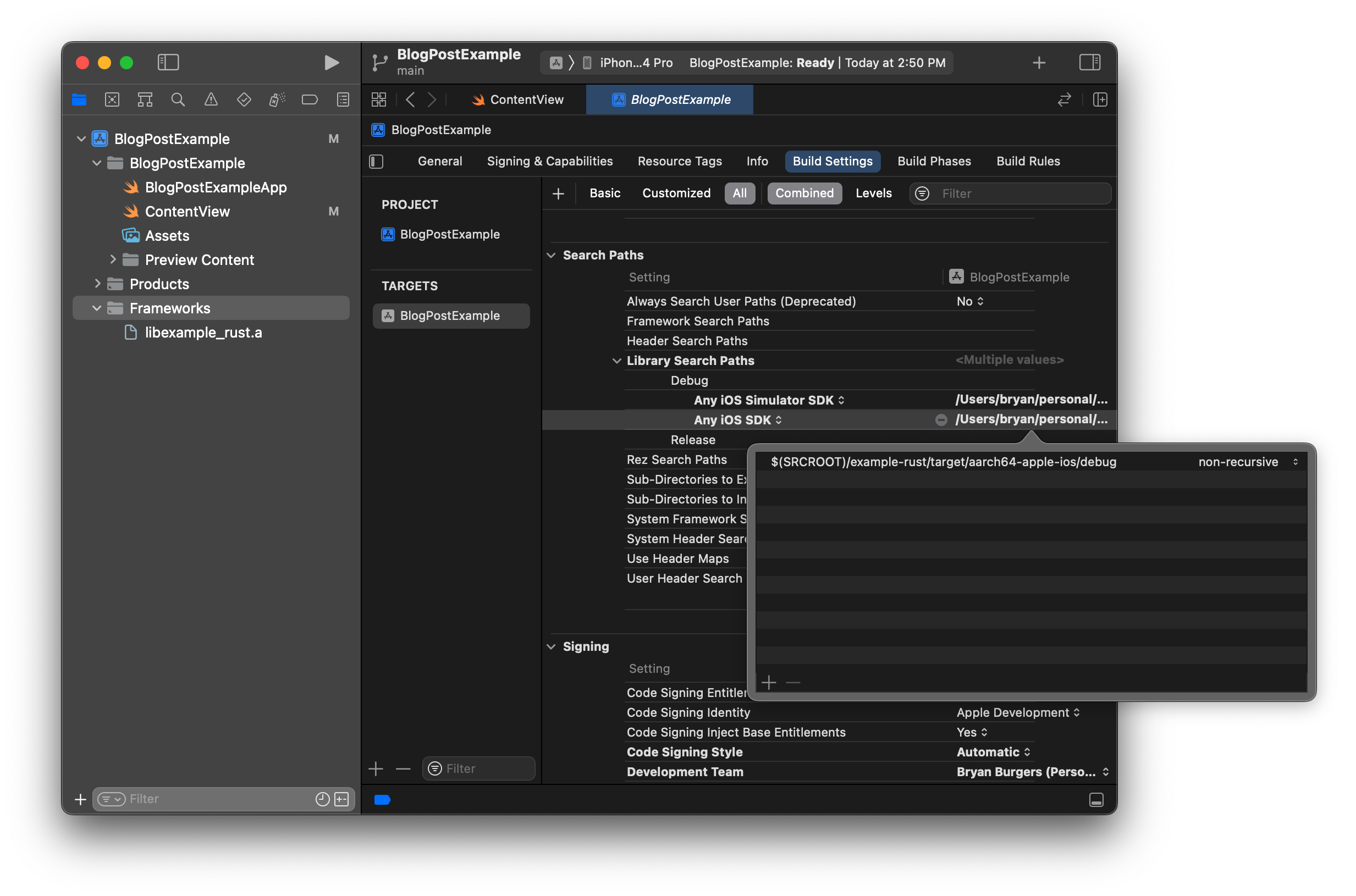Remove the Any iOS SDK condition
Viewport: 1356px width, 896px height.
pyautogui.click(x=940, y=420)
